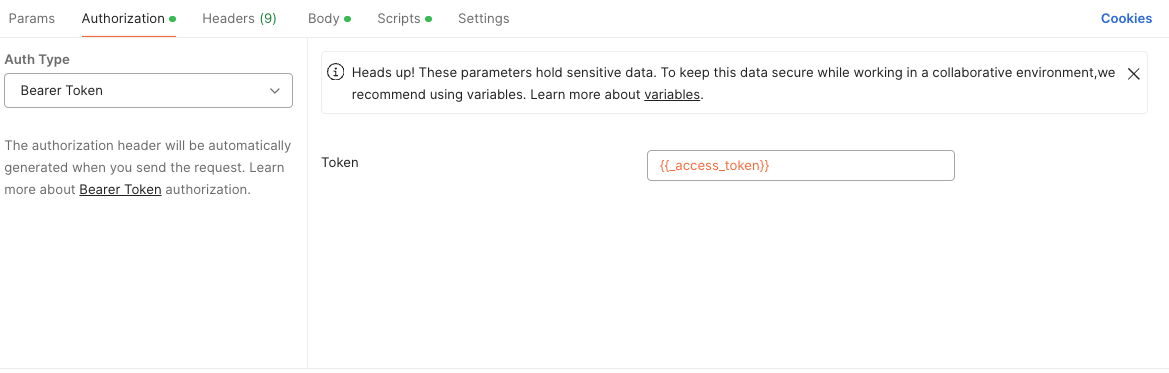The height and width of the screenshot is (373, 1169).
Task: Click the info icon in the Heads up banner
Action: click(337, 73)
